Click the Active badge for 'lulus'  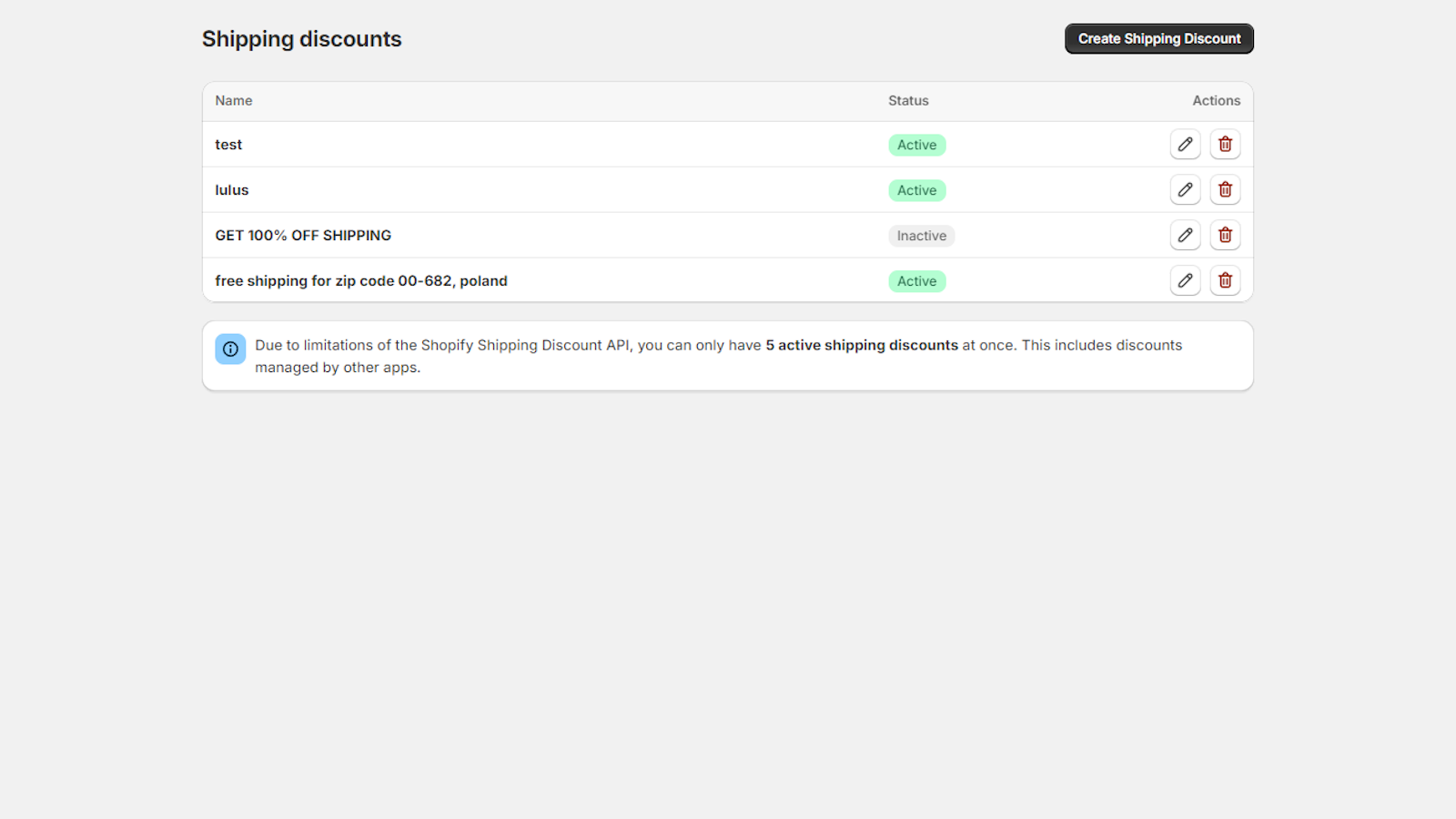pyautogui.click(x=916, y=191)
